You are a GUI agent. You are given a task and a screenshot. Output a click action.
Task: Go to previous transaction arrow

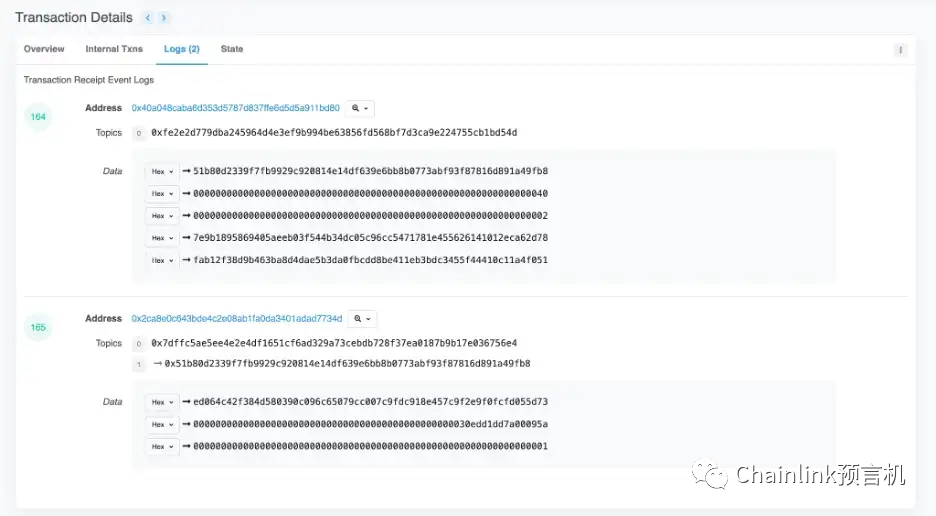[147, 18]
